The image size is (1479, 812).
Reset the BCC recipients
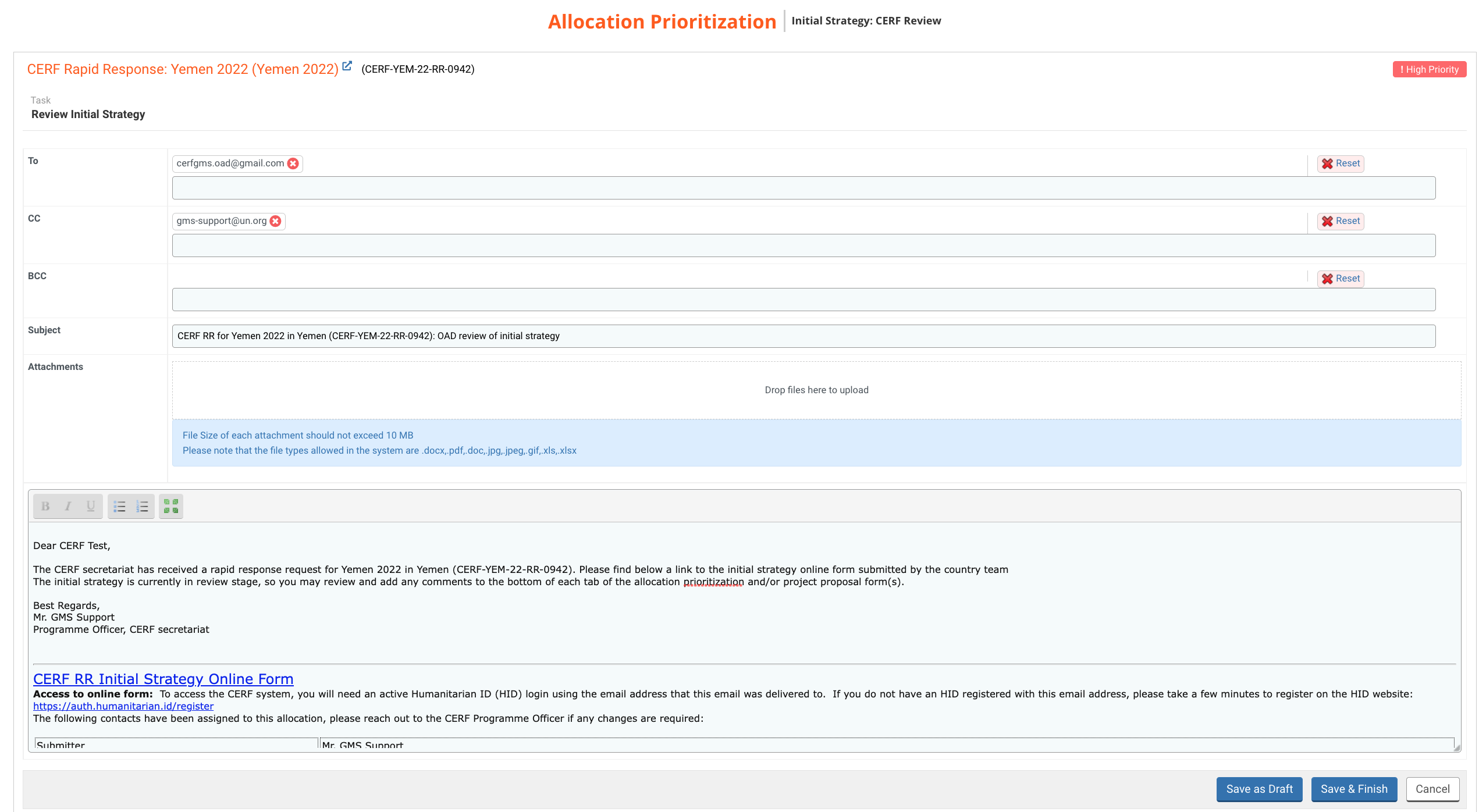[x=1341, y=279]
